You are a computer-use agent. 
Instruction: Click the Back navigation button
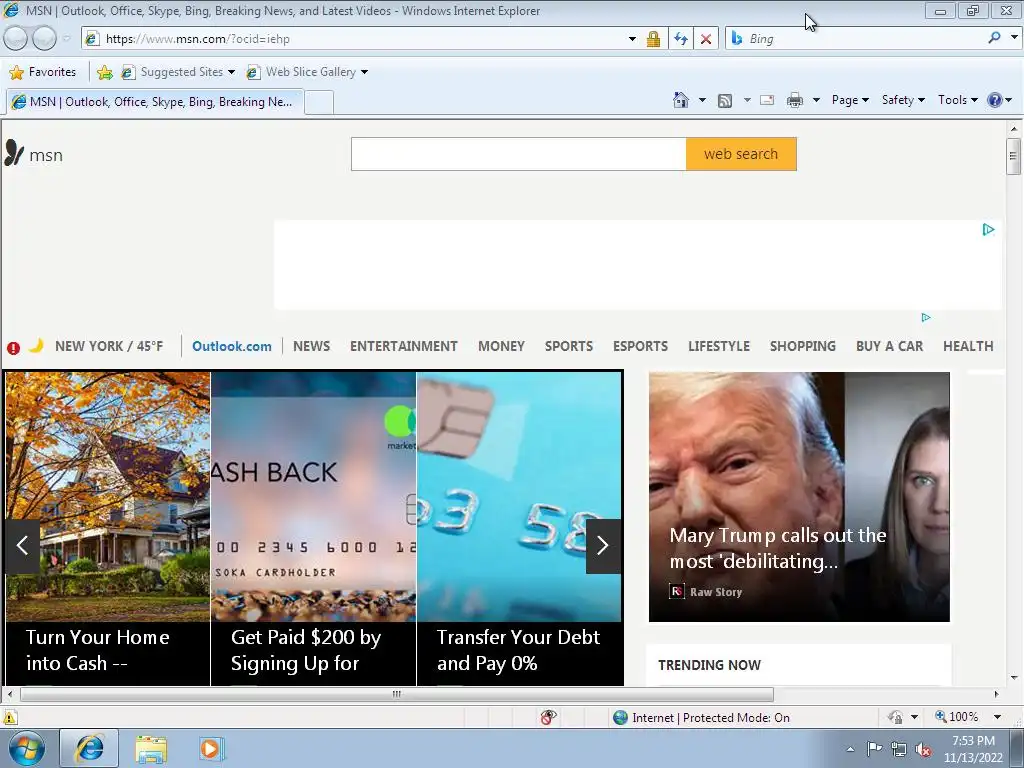point(16,39)
